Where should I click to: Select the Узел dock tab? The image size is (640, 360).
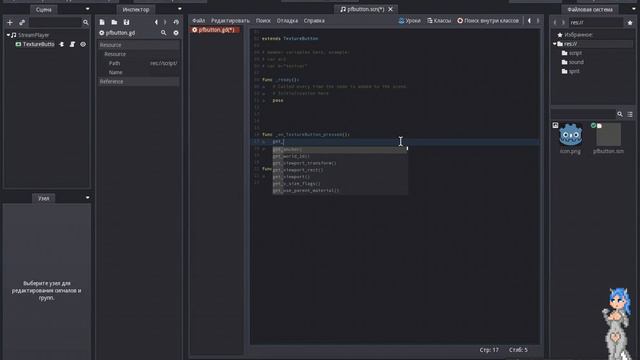click(x=44, y=198)
